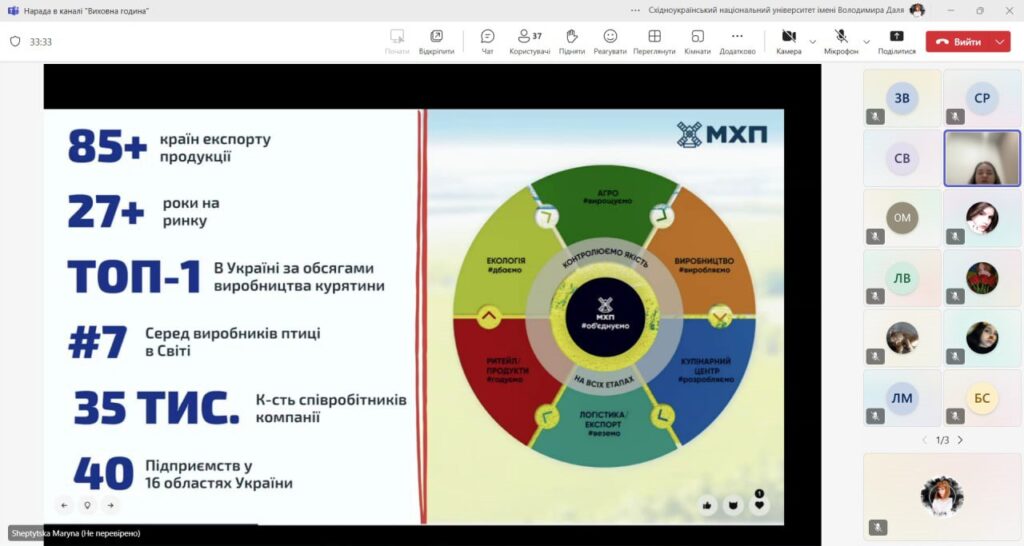Open the Кімнати breakout rooms
1024x546 pixels.
697,41
